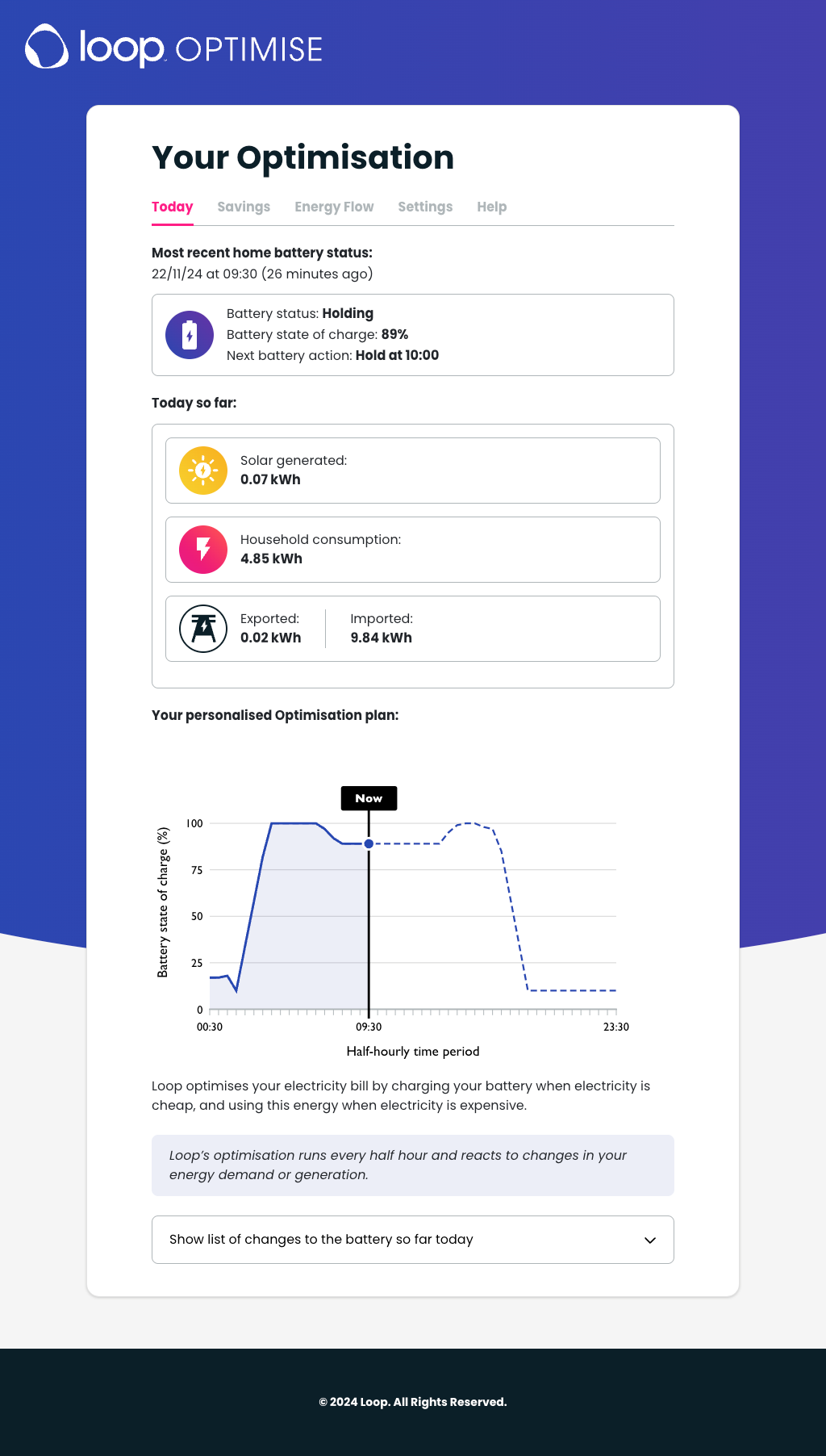The image size is (826, 1456).
Task: Select the electricity pylon import/export icon
Action: pos(202,628)
